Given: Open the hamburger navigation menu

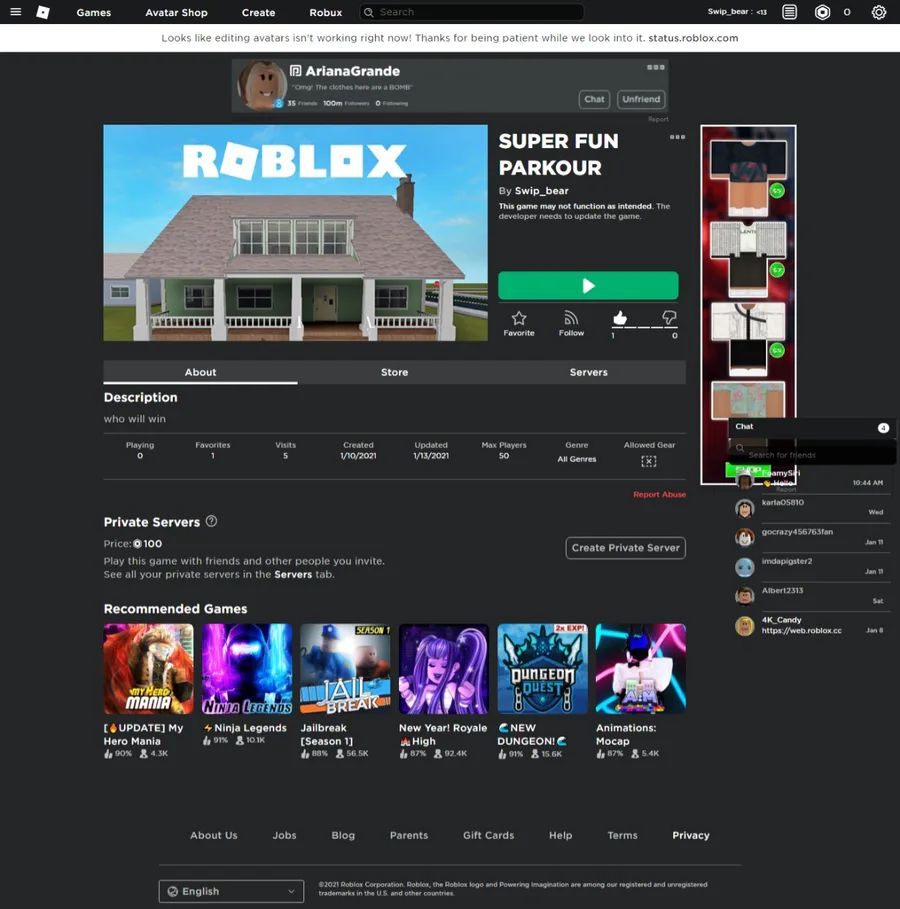Looking at the screenshot, I should coord(16,12).
